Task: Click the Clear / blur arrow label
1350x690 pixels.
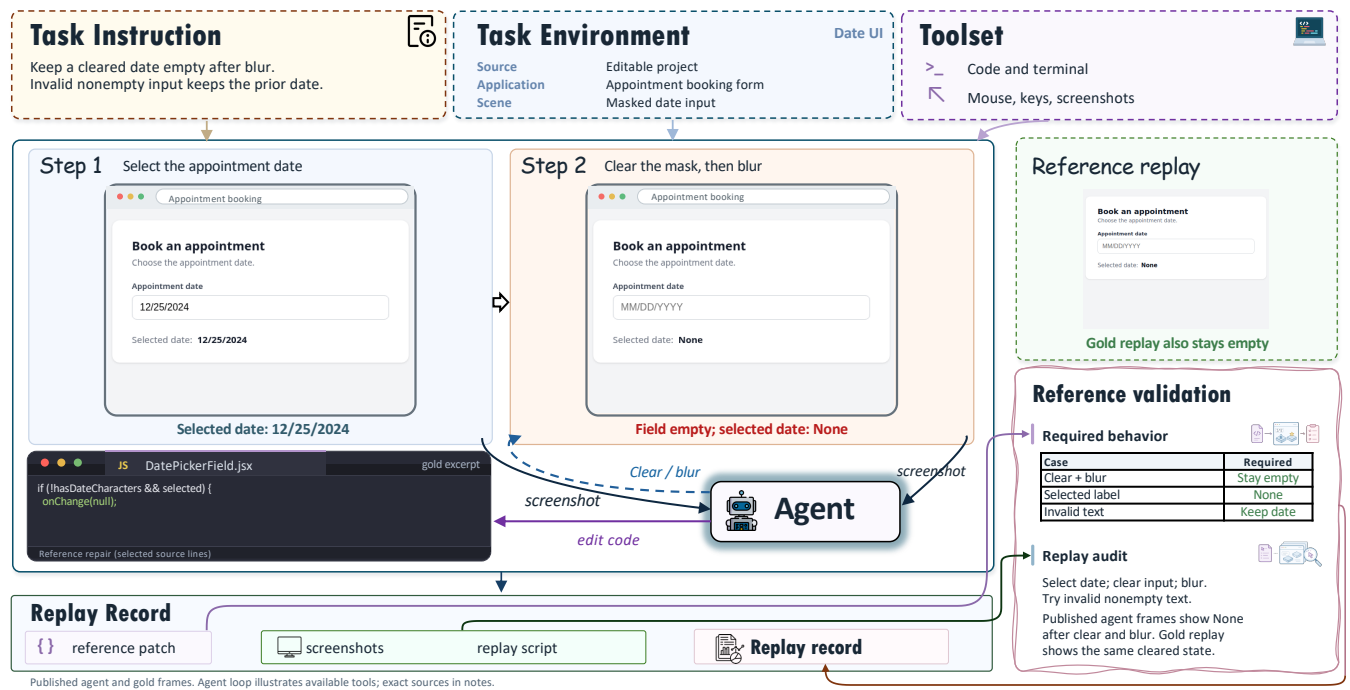Action: [664, 472]
